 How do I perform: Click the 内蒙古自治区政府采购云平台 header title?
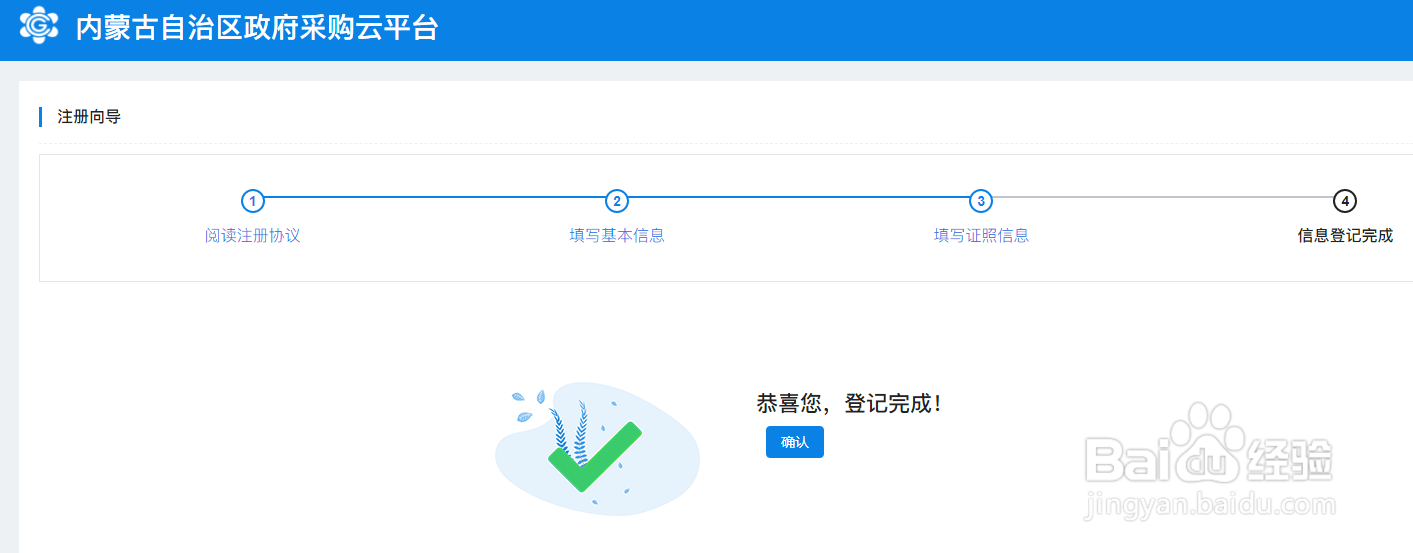coord(257,27)
